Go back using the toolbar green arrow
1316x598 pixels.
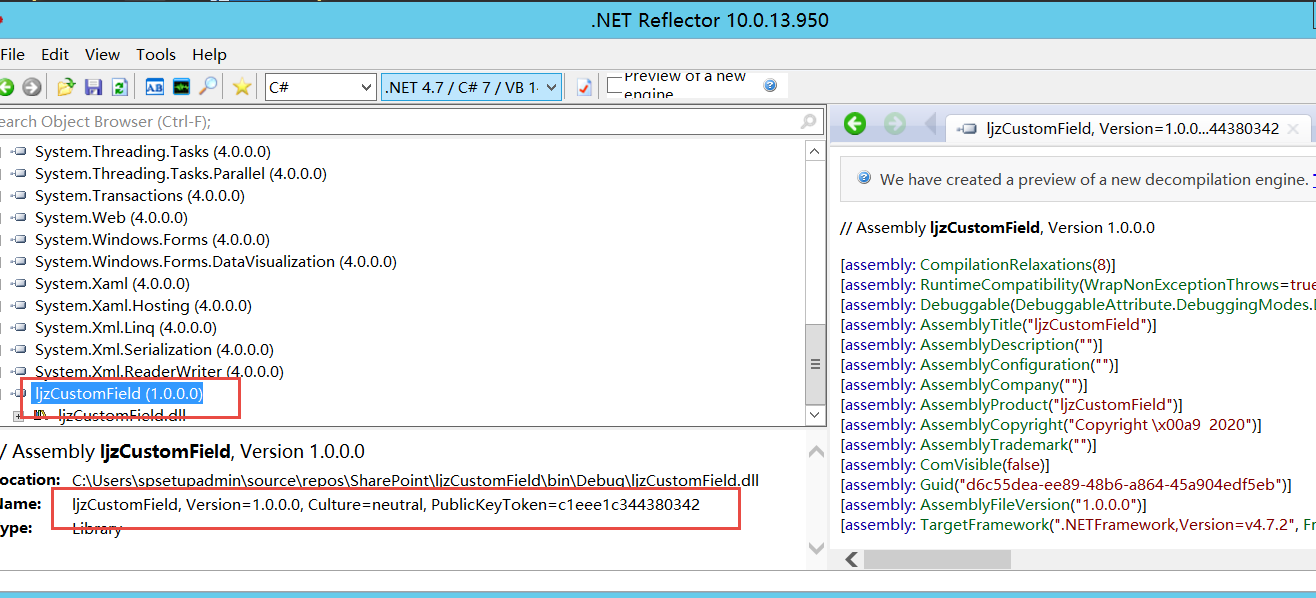(6, 87)
